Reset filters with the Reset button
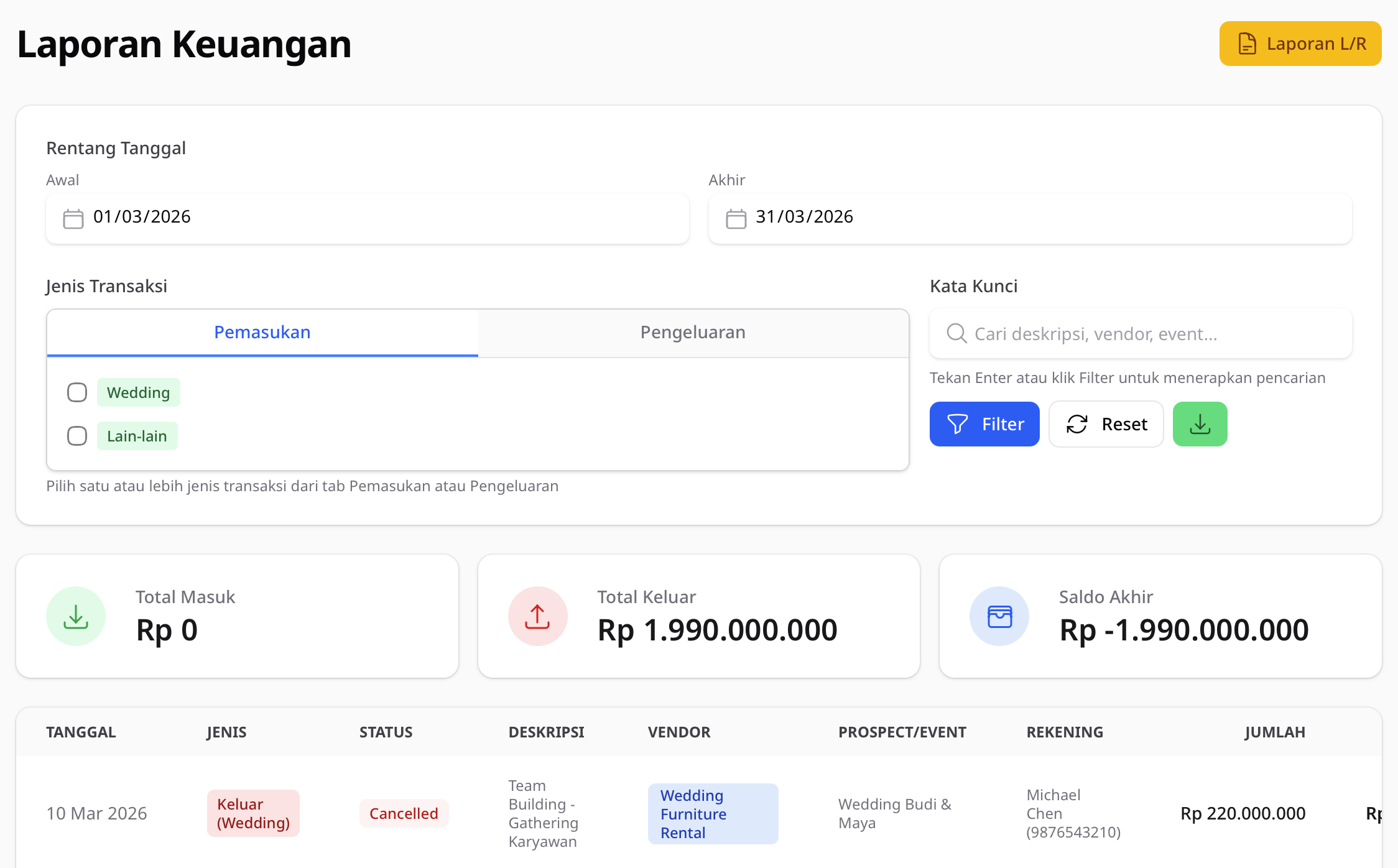1398x868 pixels. click(1106, 424)
